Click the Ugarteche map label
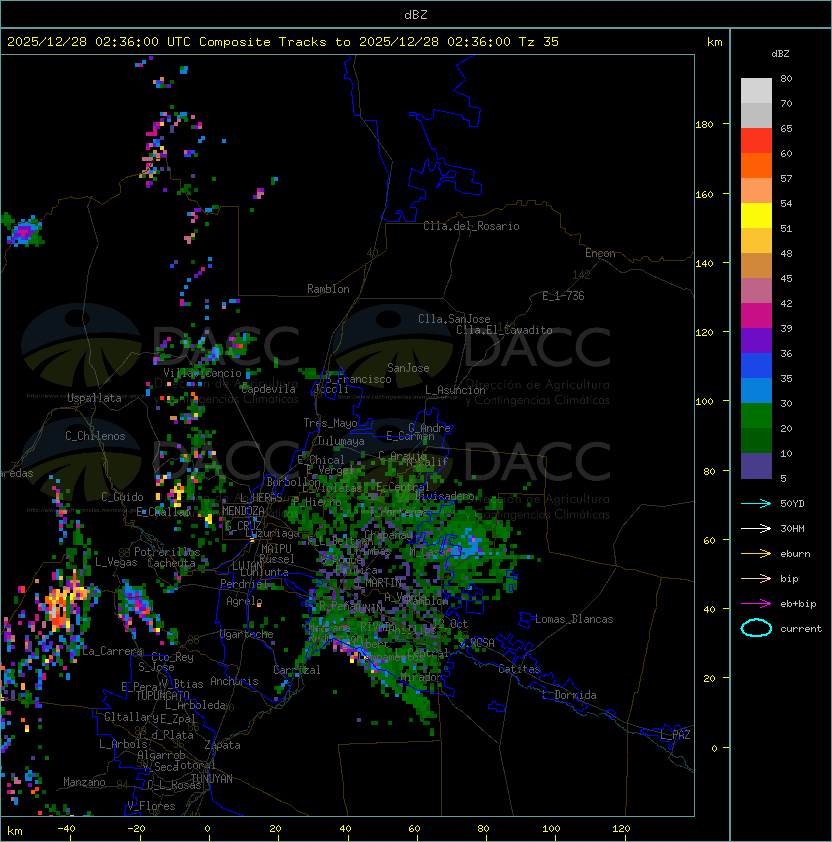 (x=247, y=634)
